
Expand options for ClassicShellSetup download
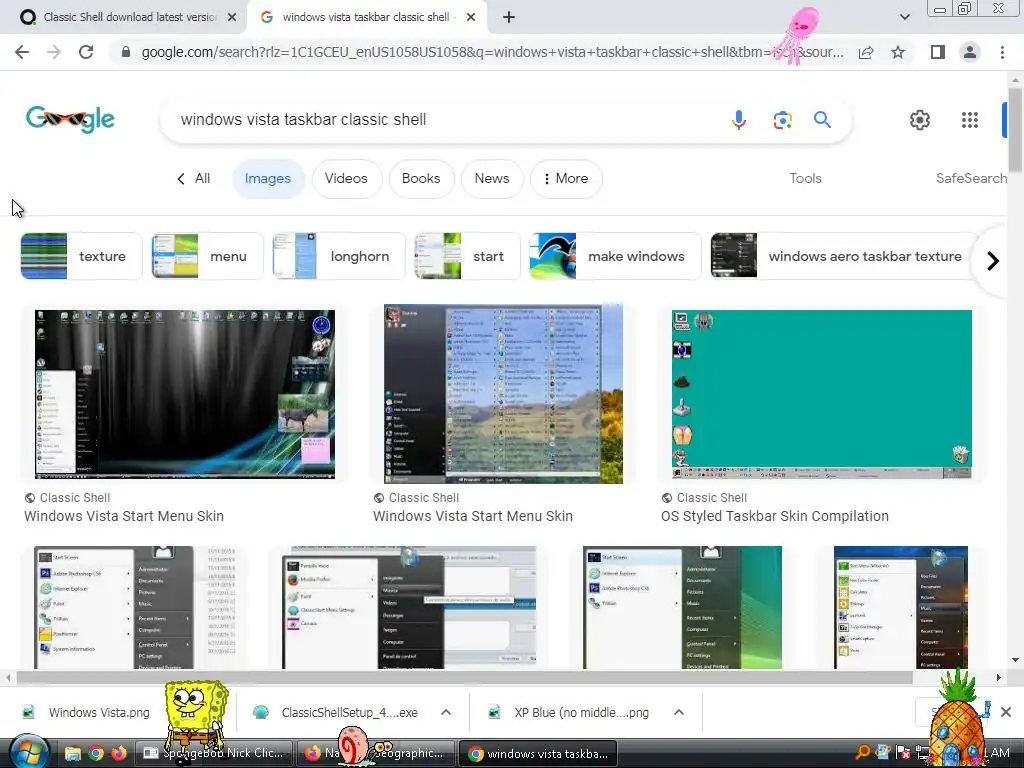pos(446,712)
